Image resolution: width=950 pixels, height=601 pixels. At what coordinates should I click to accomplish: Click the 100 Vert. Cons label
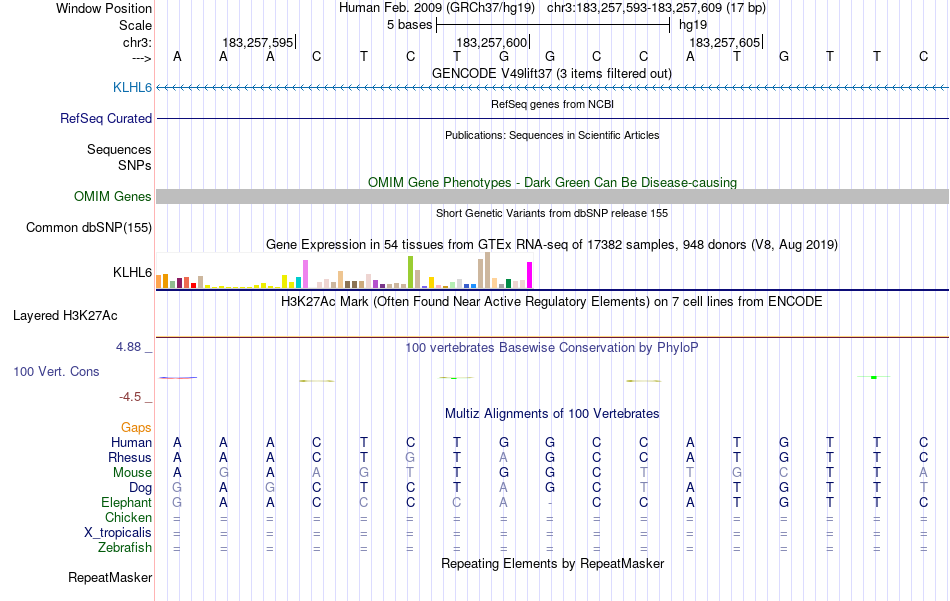[56, 371]
